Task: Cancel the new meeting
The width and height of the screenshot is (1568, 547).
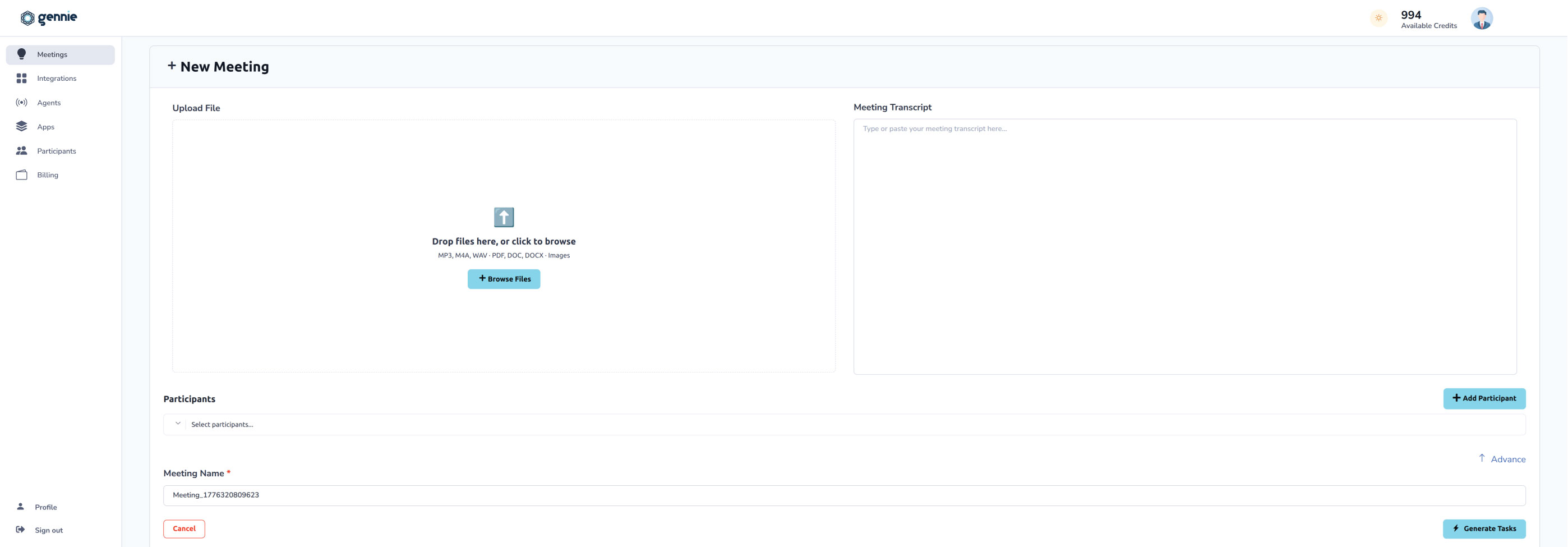Action: pyautogui.click(x=184, y=528)
